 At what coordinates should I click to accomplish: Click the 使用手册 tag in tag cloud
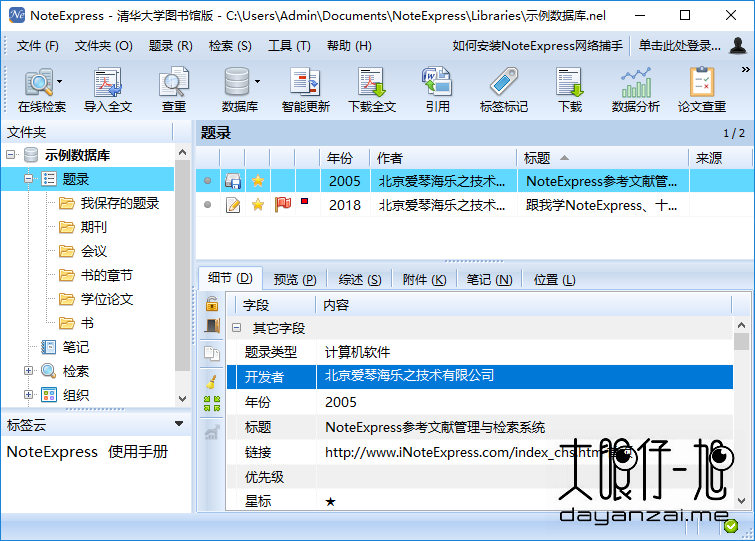click(138, 452)
